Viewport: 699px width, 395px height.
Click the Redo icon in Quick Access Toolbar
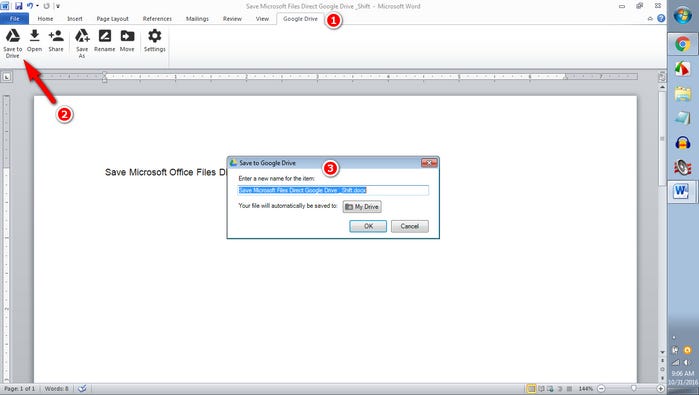click(x=46, y=6)
